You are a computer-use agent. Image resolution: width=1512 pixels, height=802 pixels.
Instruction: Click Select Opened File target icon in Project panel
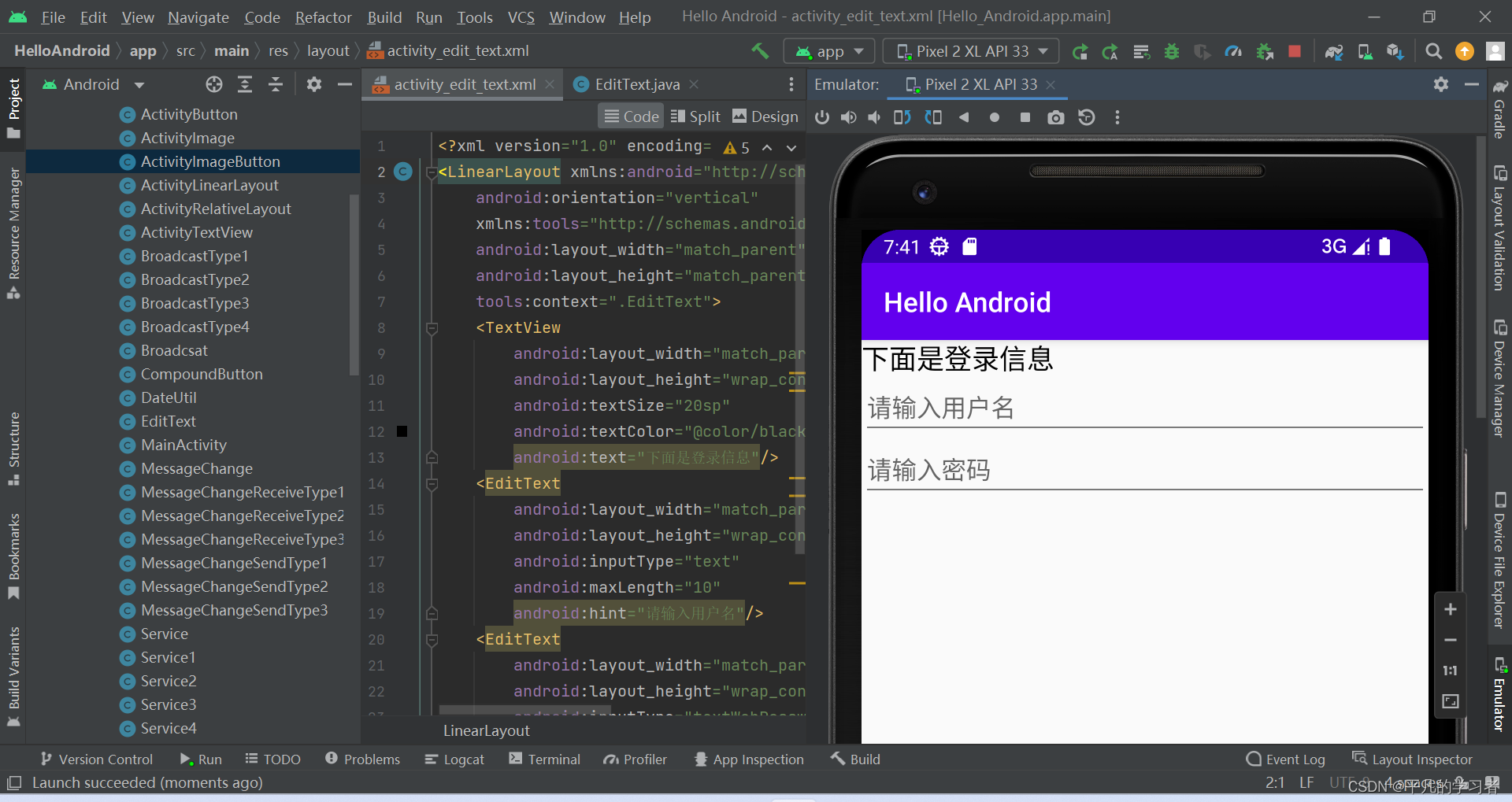pyautogui.click(x=214, y=84)
